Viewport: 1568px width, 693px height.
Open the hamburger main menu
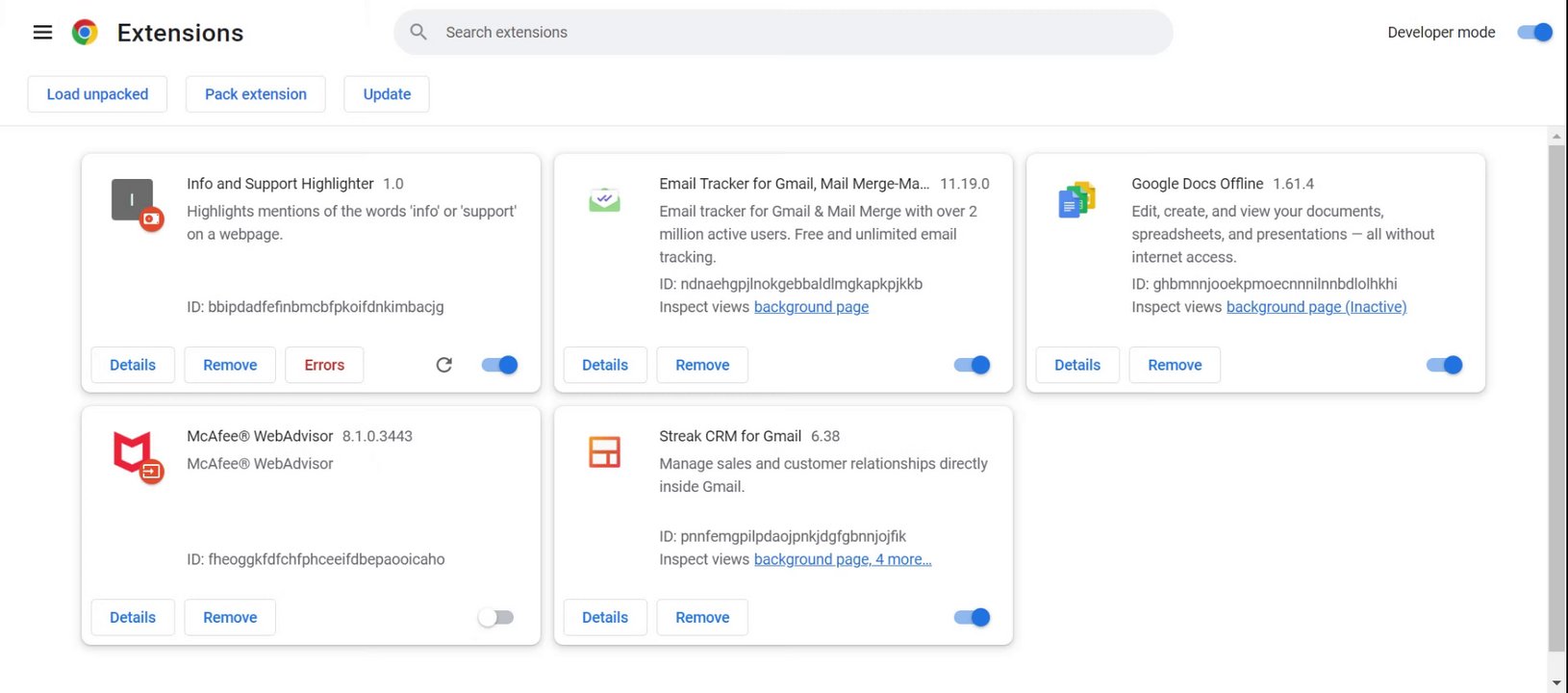point(42,33)
